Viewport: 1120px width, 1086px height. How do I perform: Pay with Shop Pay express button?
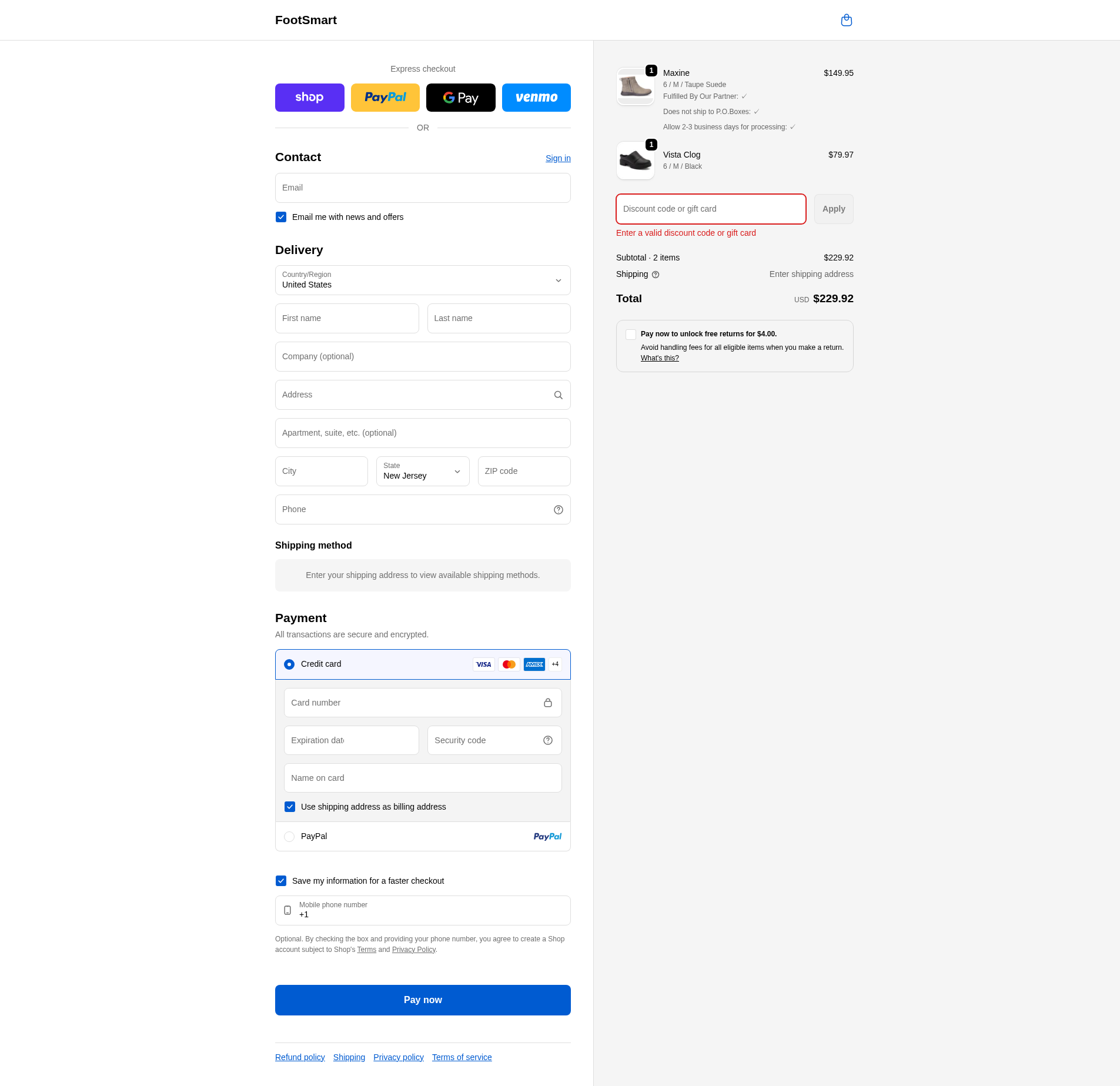(309, 98)
